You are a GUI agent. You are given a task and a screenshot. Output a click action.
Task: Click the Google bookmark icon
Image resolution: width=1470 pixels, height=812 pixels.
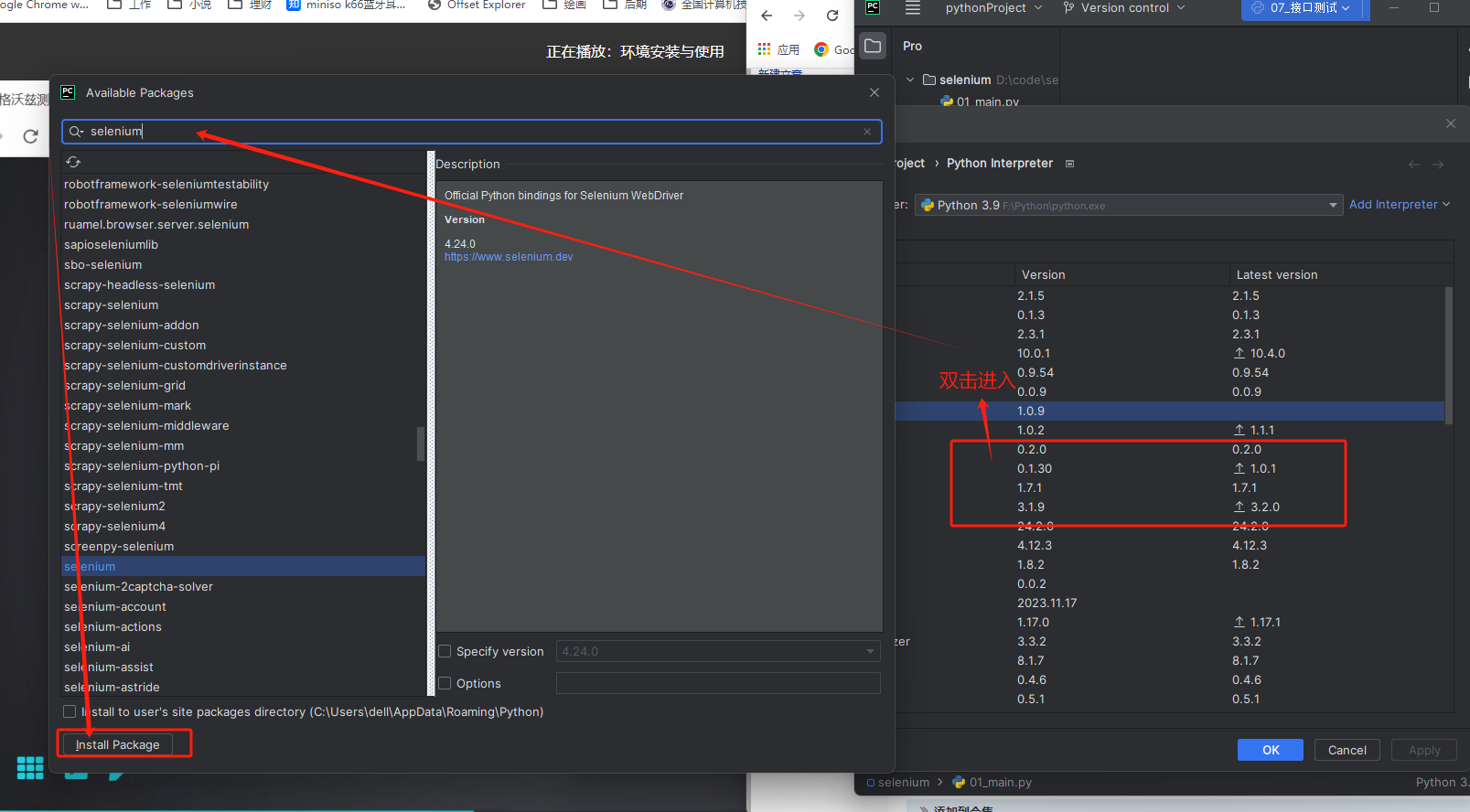[x=821, y=49]
